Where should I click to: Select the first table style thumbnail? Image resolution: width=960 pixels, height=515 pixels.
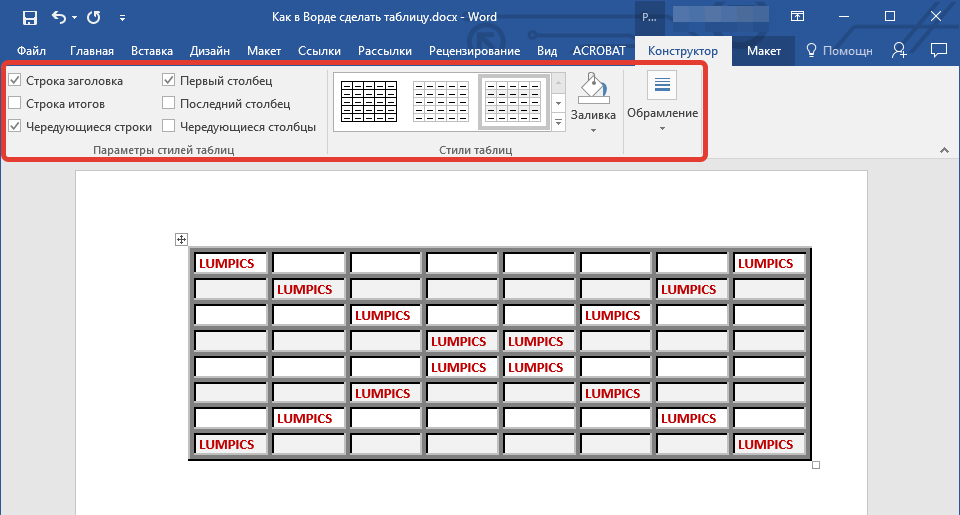369,101
